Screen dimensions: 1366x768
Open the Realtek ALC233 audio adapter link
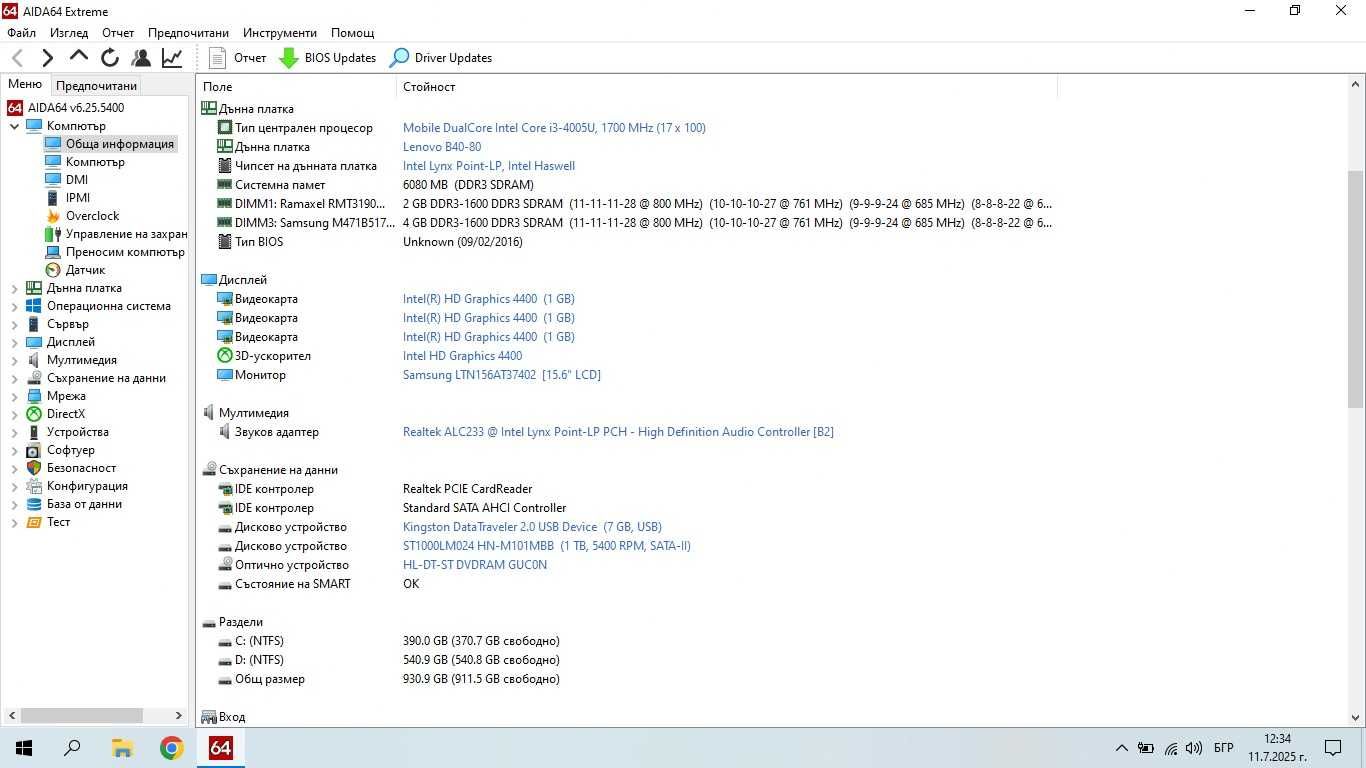point(618,432)
